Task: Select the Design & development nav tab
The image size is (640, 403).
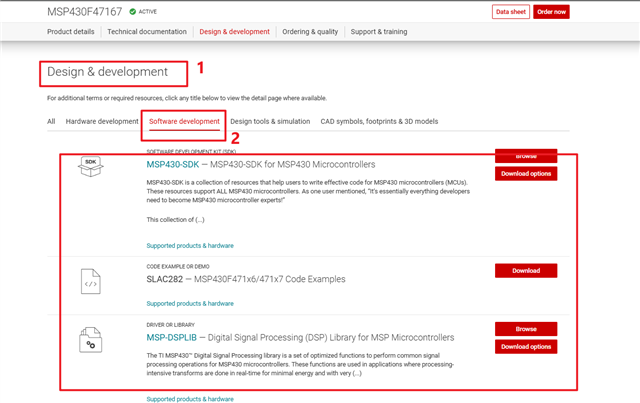Action: coord(234,31)
